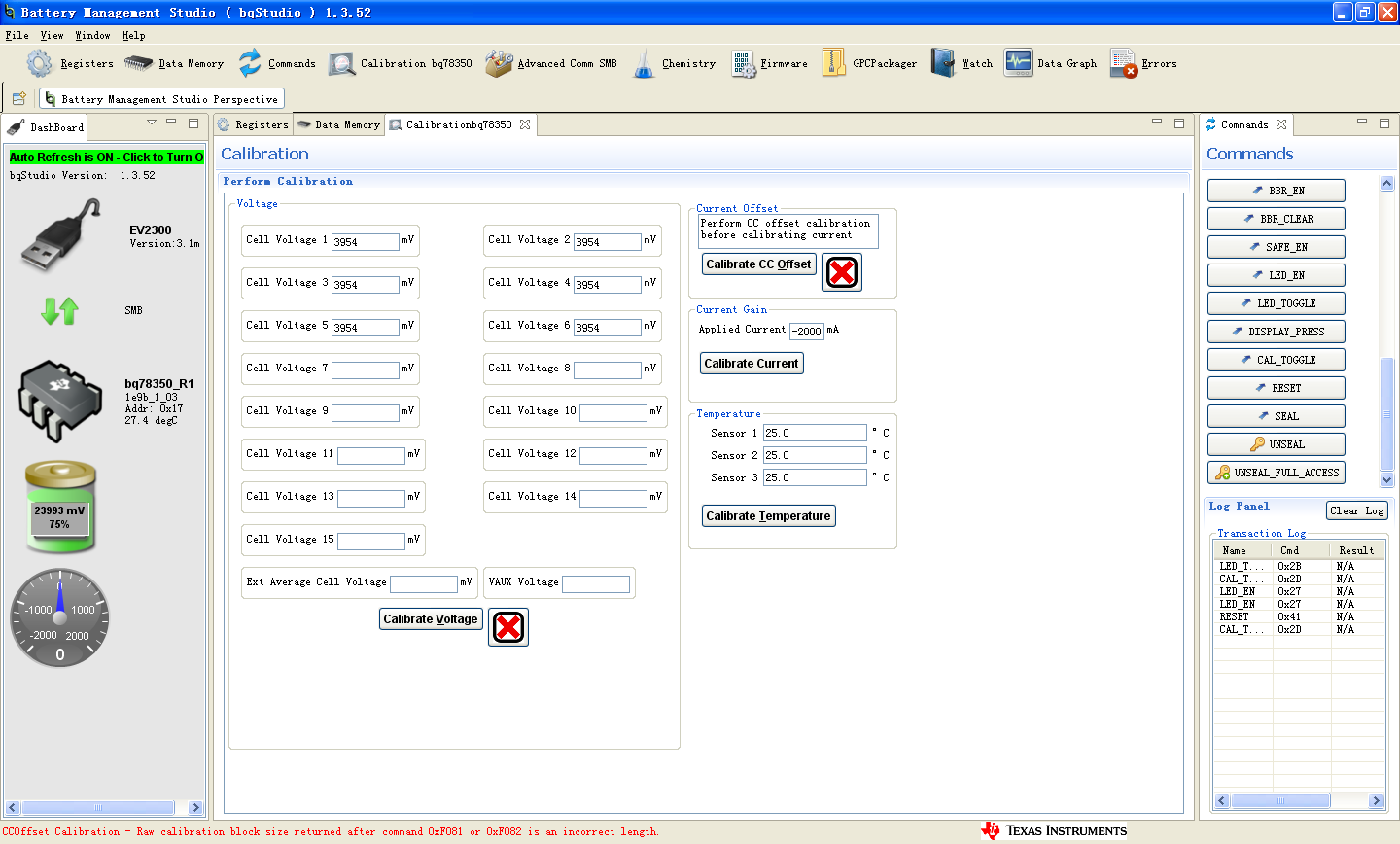Screen dimensions: 1400x844
Task: Send the SEAL command
Action: (x=1277, y=416)
